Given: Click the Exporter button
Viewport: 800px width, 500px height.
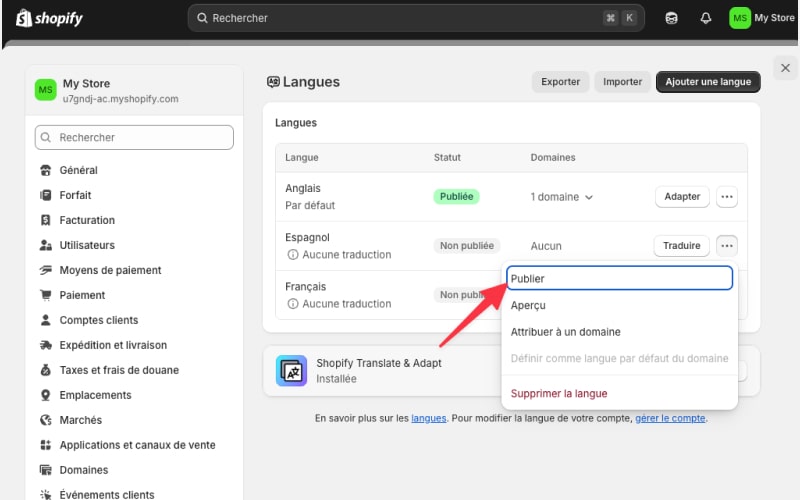Looking at the screenshot, I should coord(560,82).
